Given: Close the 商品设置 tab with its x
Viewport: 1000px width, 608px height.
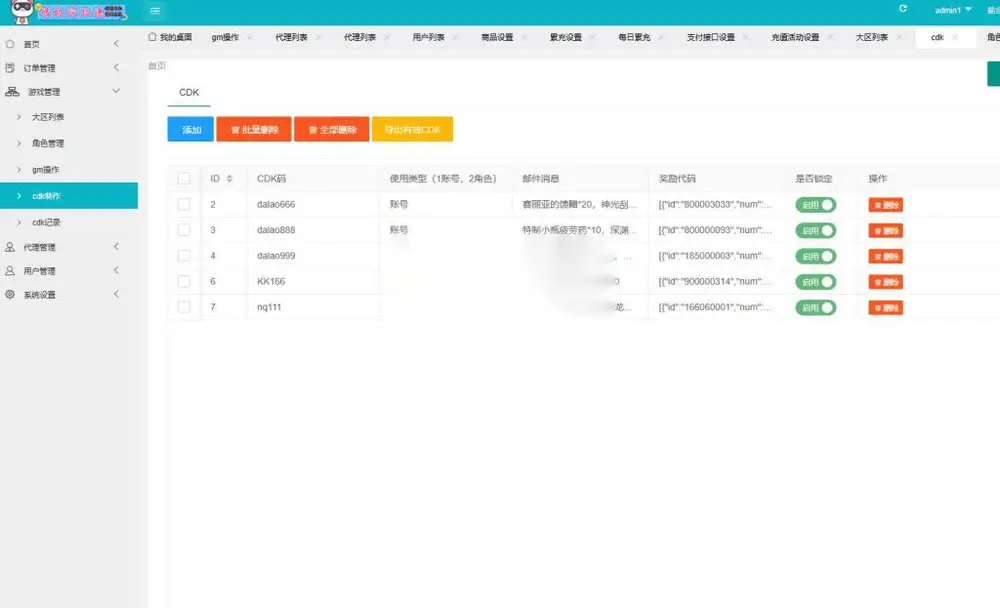Looking at the screenshot, I should click(524, 38).
